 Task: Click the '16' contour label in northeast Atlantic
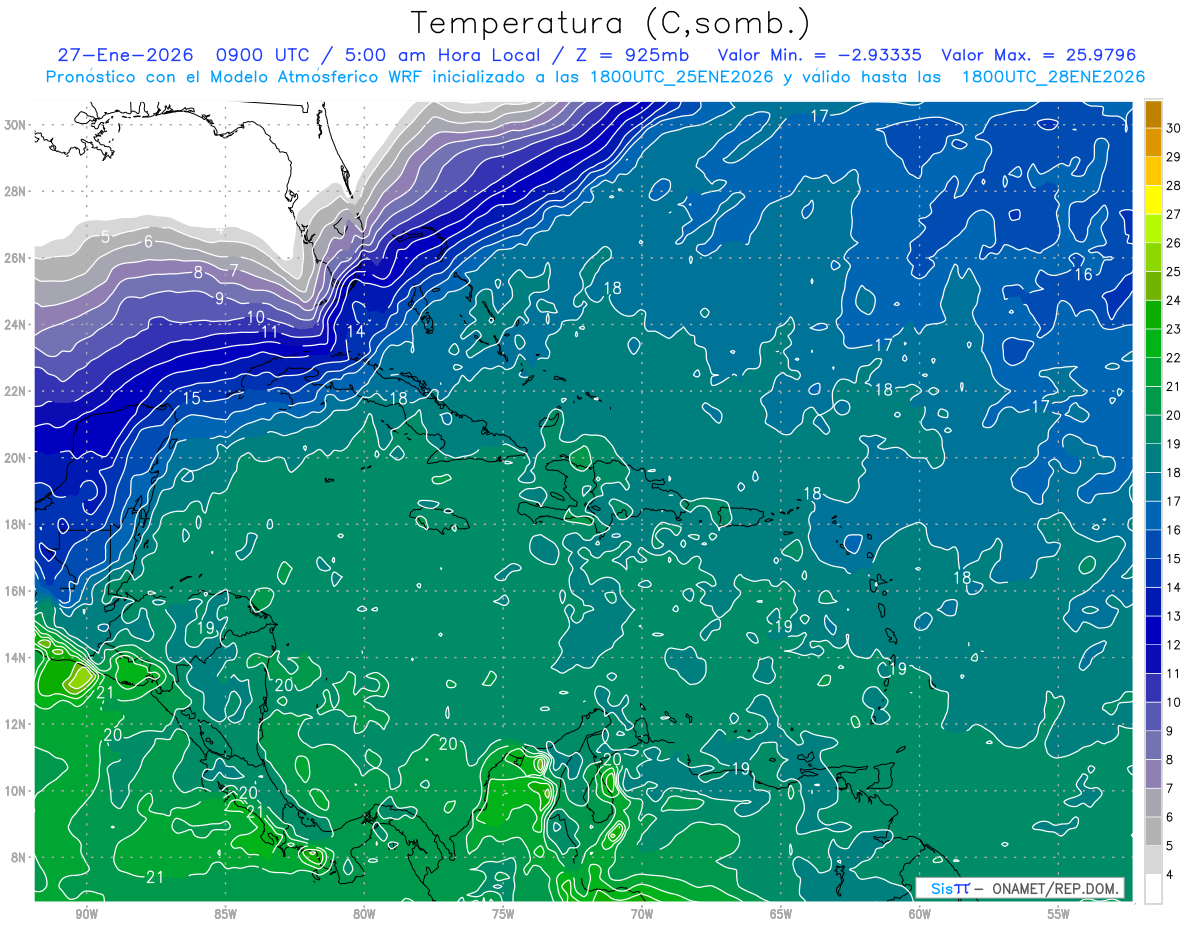(x=1083, y=274)
